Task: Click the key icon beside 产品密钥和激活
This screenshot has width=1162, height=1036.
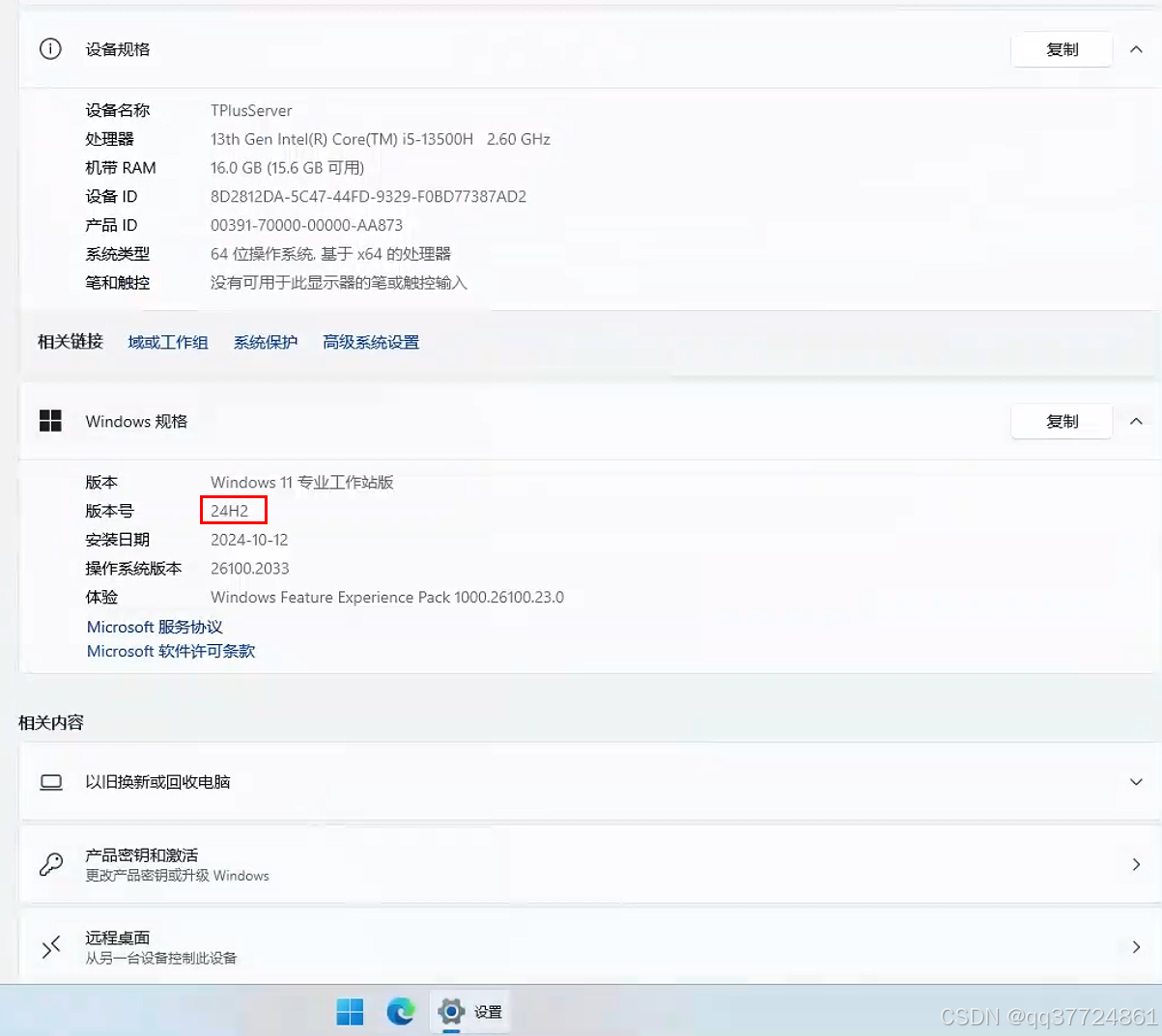Action: pyautogui.click(x=51, y=864)
